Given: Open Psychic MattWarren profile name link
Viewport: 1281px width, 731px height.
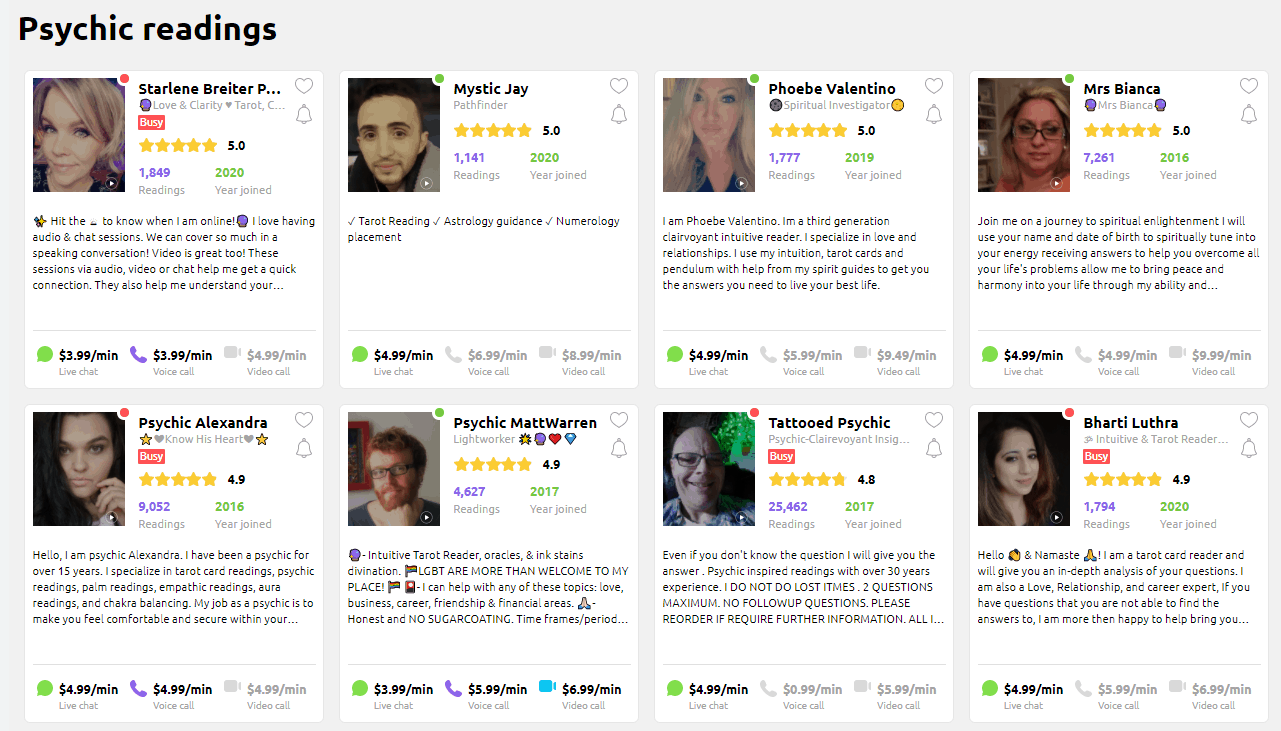Looking at the screenshot, I should [525, 422].
